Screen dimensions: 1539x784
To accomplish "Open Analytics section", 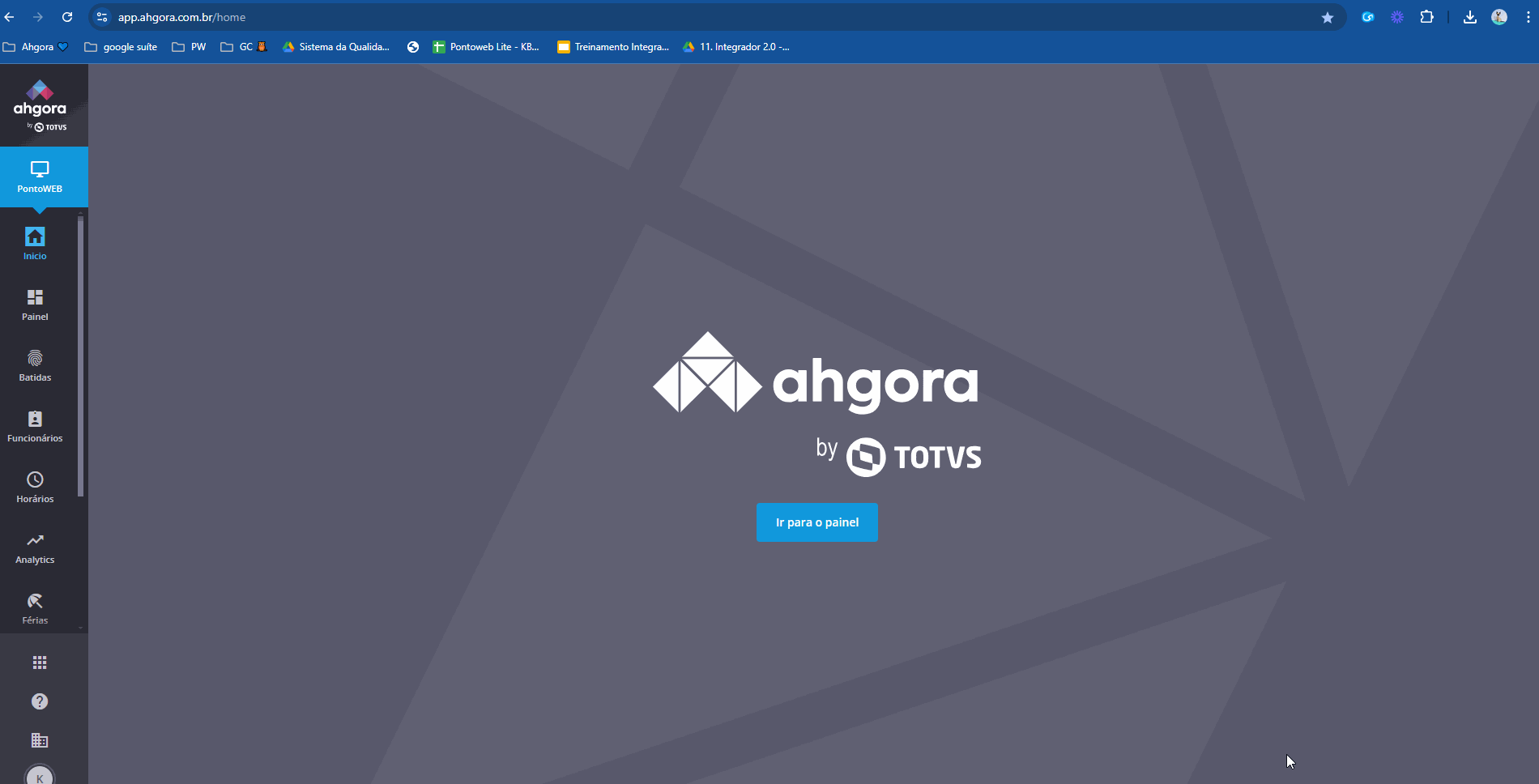I will (35, 548).
